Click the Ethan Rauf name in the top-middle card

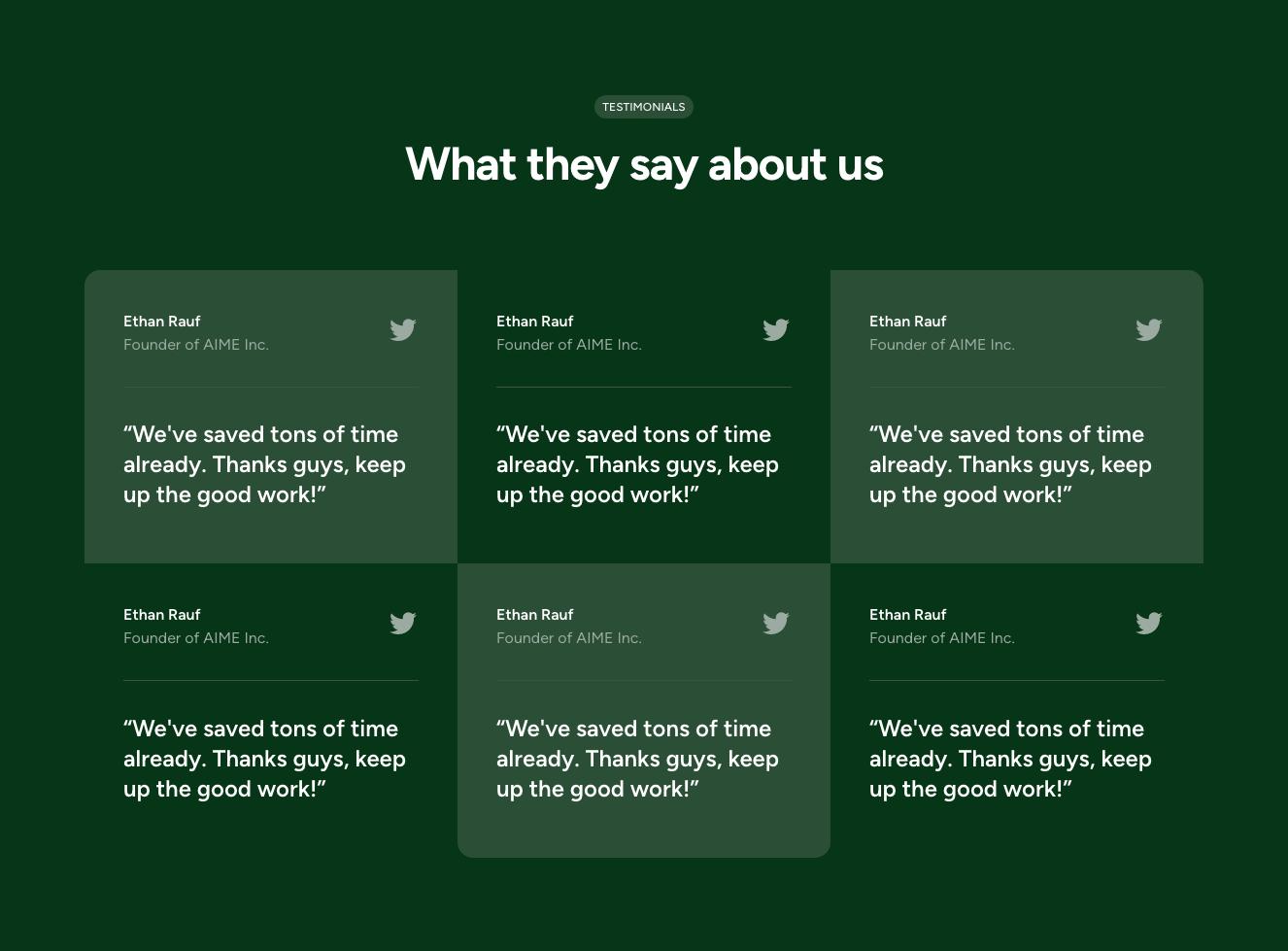tap(535, 322)
